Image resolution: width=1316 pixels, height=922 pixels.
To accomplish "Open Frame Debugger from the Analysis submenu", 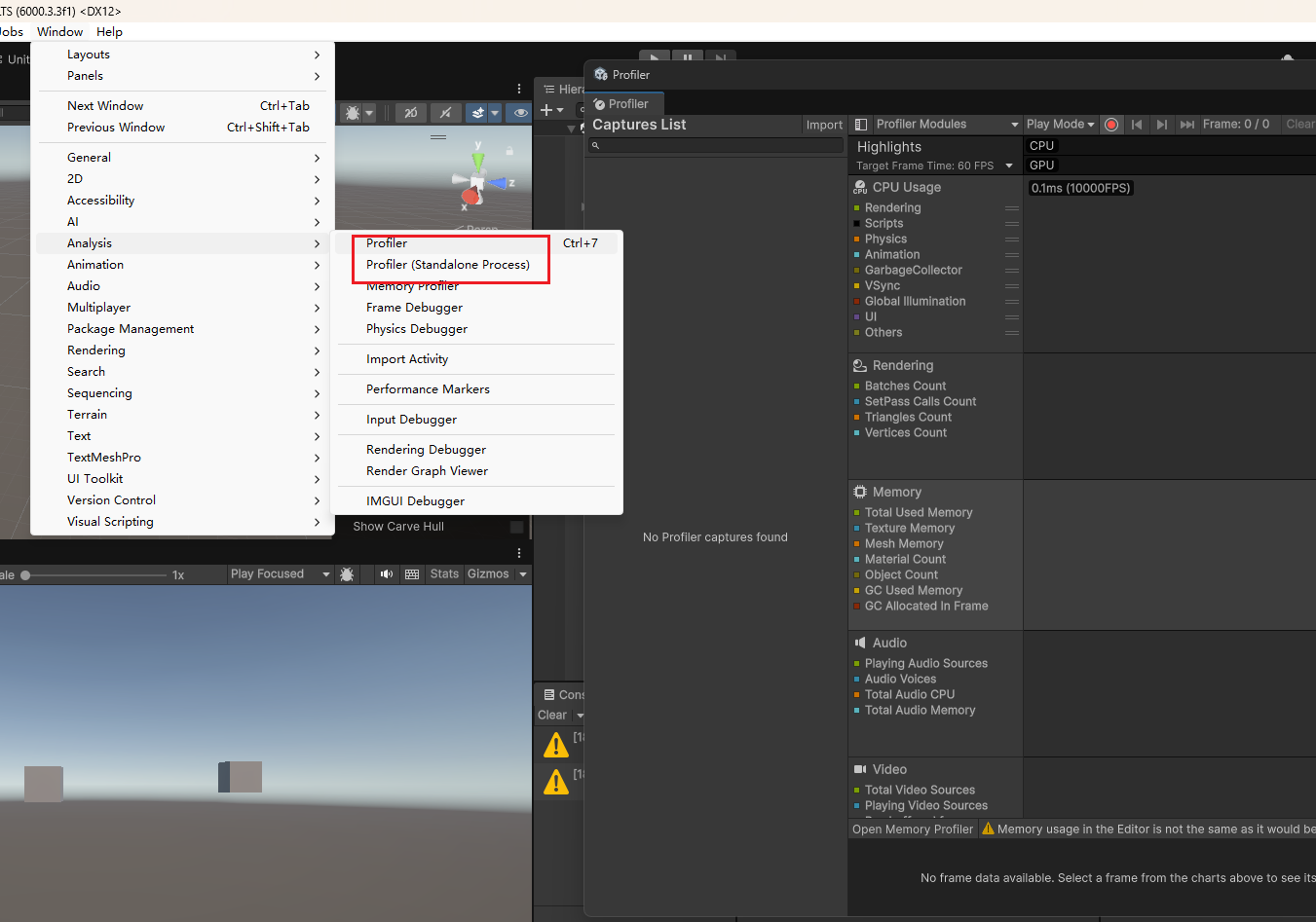I will 414,308.
